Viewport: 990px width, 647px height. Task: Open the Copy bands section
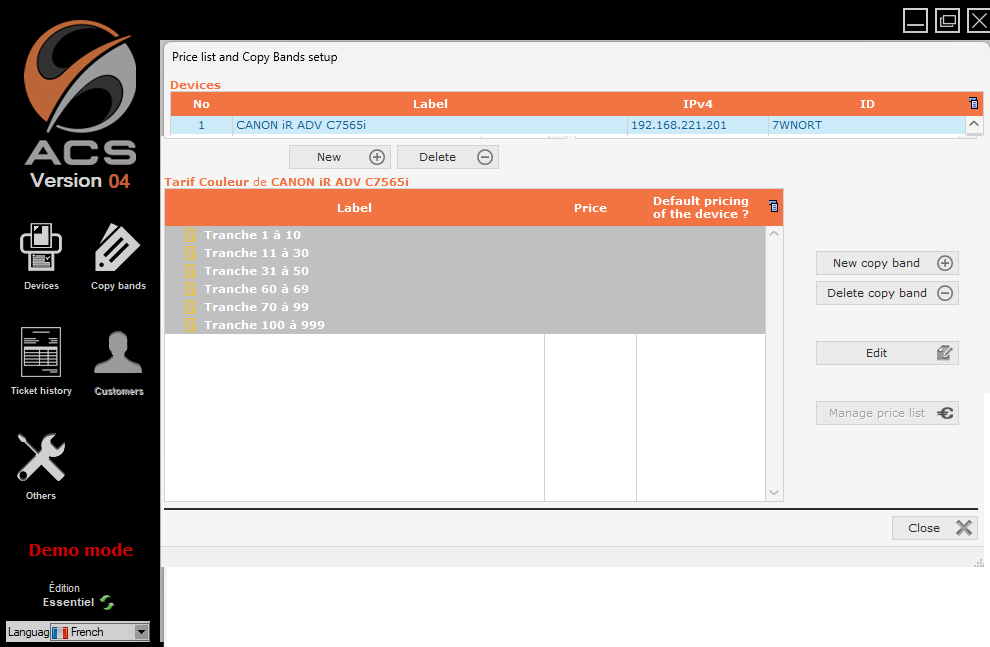(x=118, y=256)
